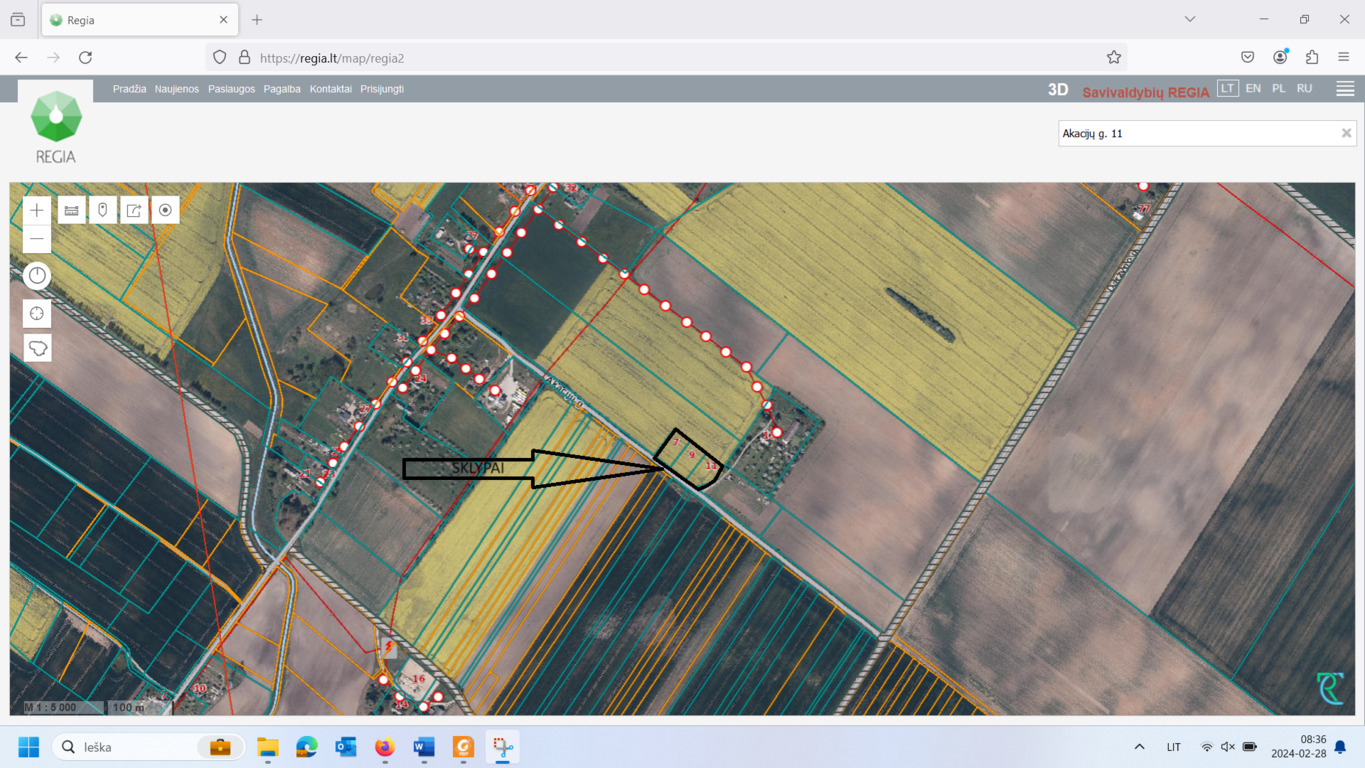Zoom out with the map minus button
The image size is (1365, 768).
pos(37,239)
